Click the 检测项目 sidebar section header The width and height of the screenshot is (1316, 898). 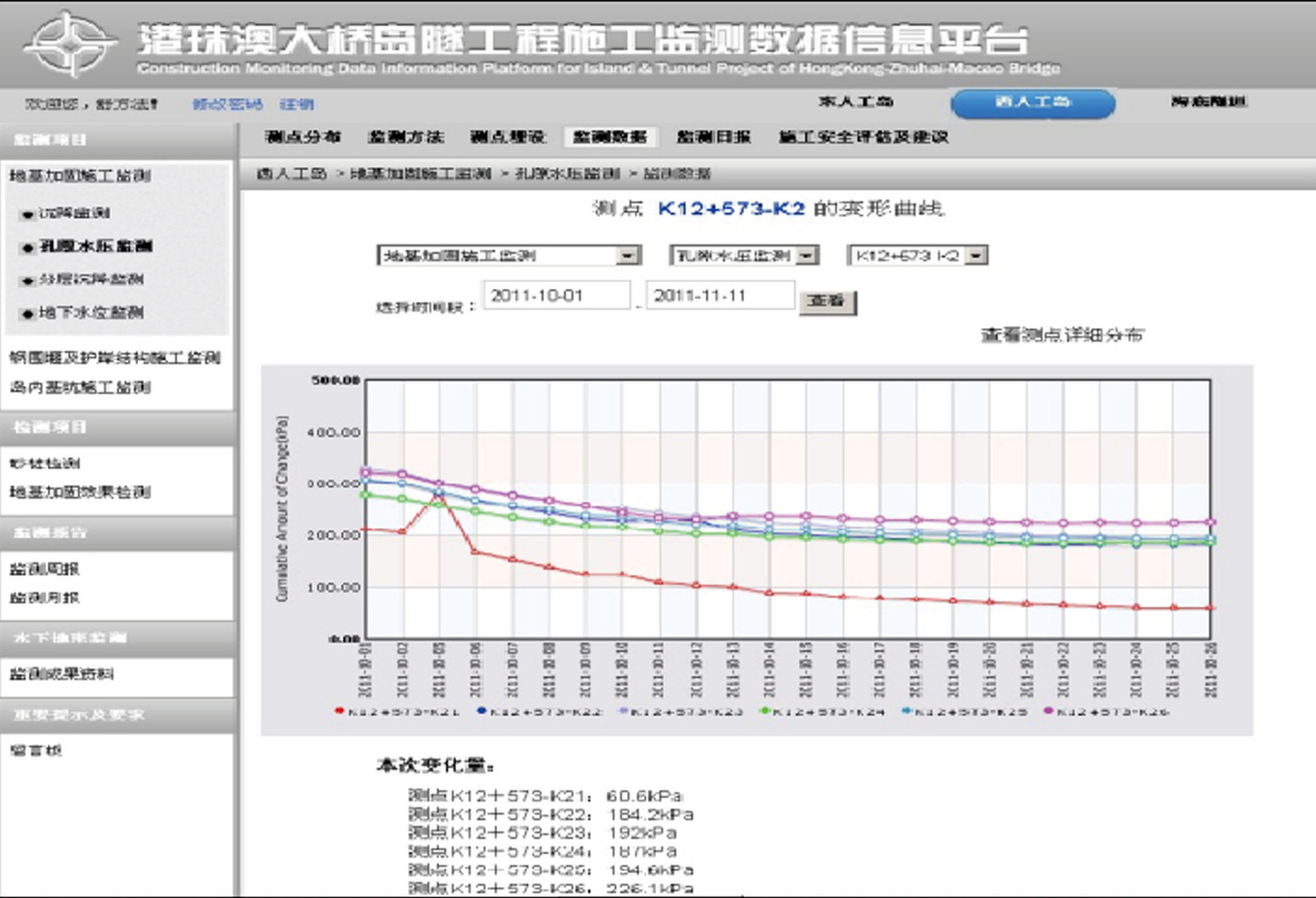click(117, 427)
